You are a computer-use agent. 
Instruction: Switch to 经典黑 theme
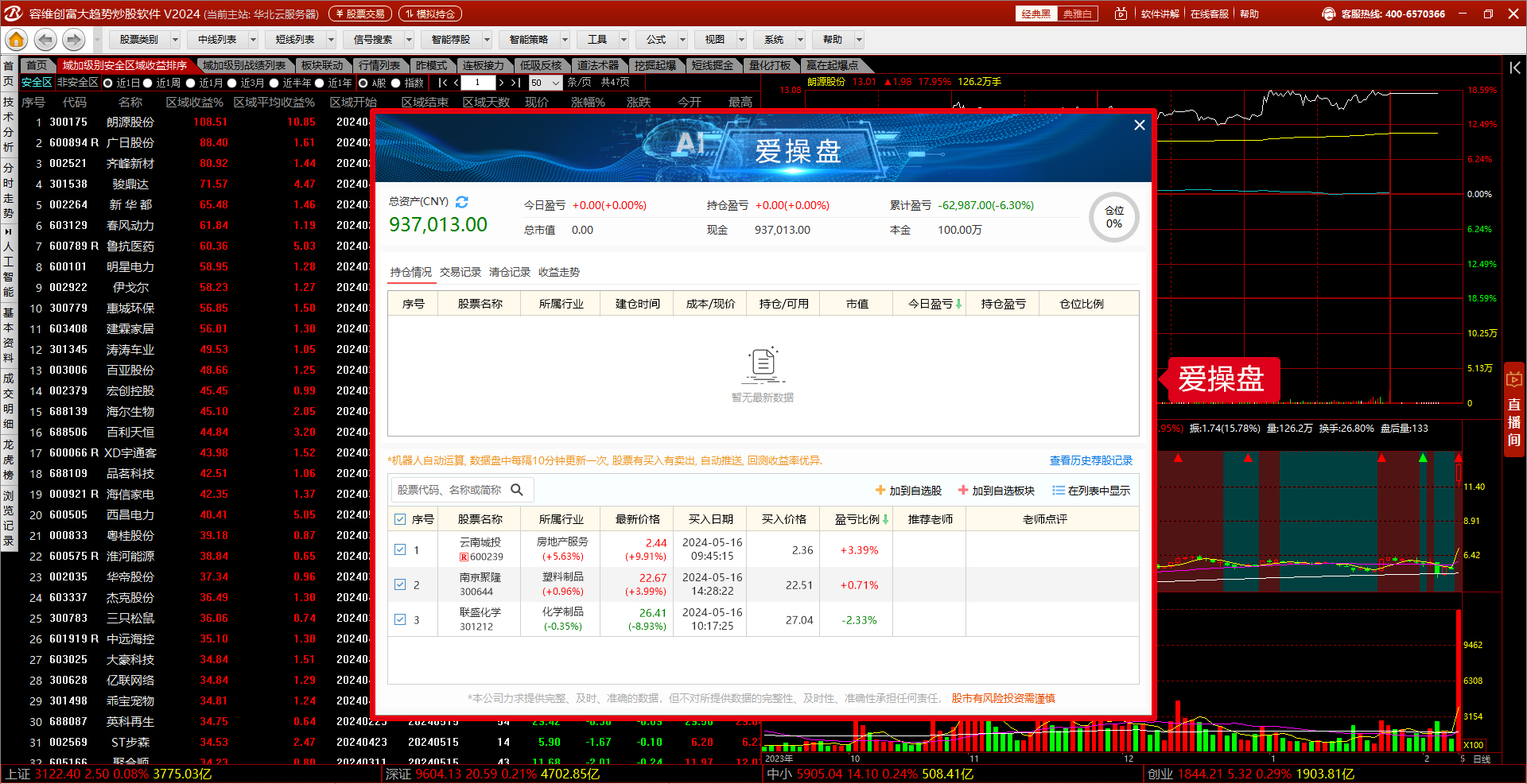click(x=1036, y=14)
